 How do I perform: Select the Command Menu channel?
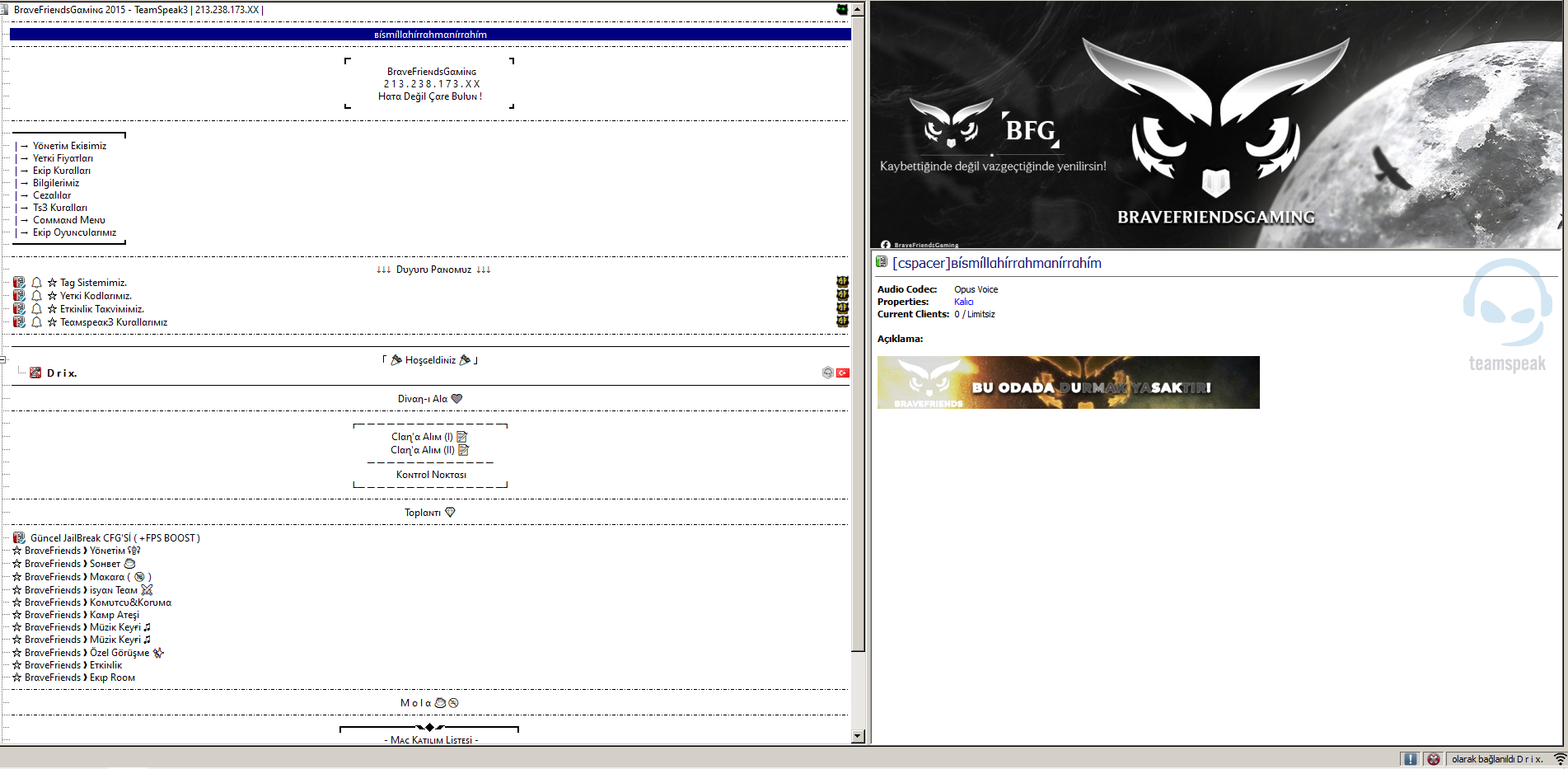coord(69,220)
